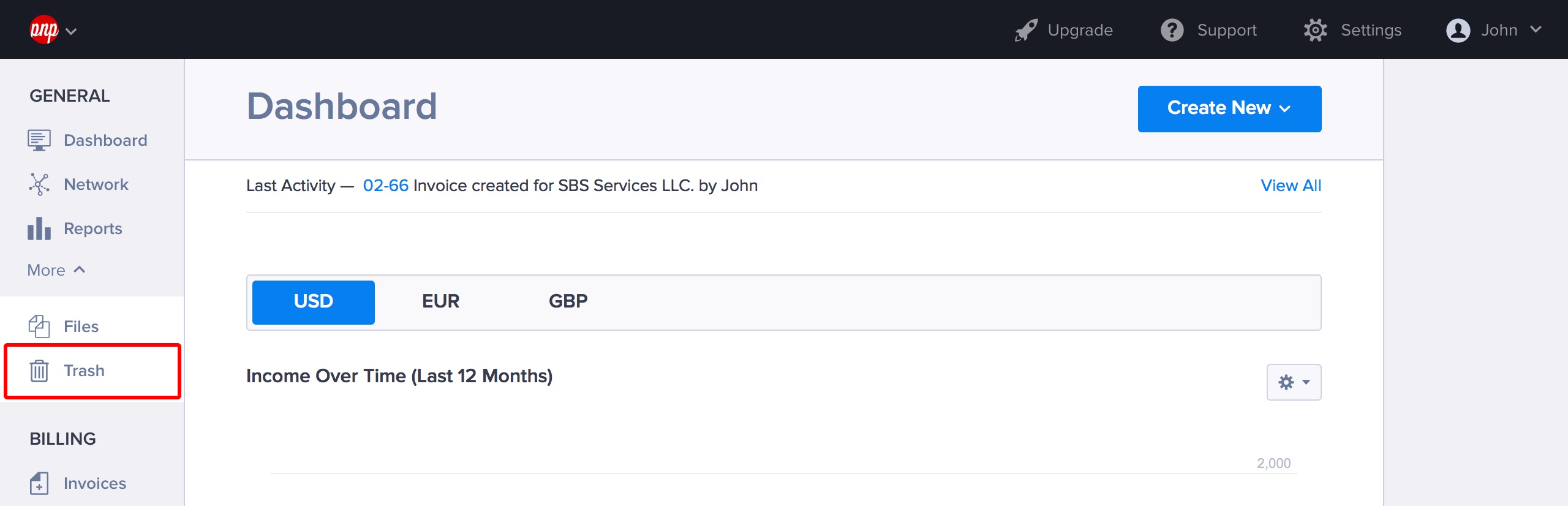Image resolution: width=1568 pixels, height=506 pixels.
Task: Click the Upgrade rocket icon
Action: click(x=1026, y=30)
